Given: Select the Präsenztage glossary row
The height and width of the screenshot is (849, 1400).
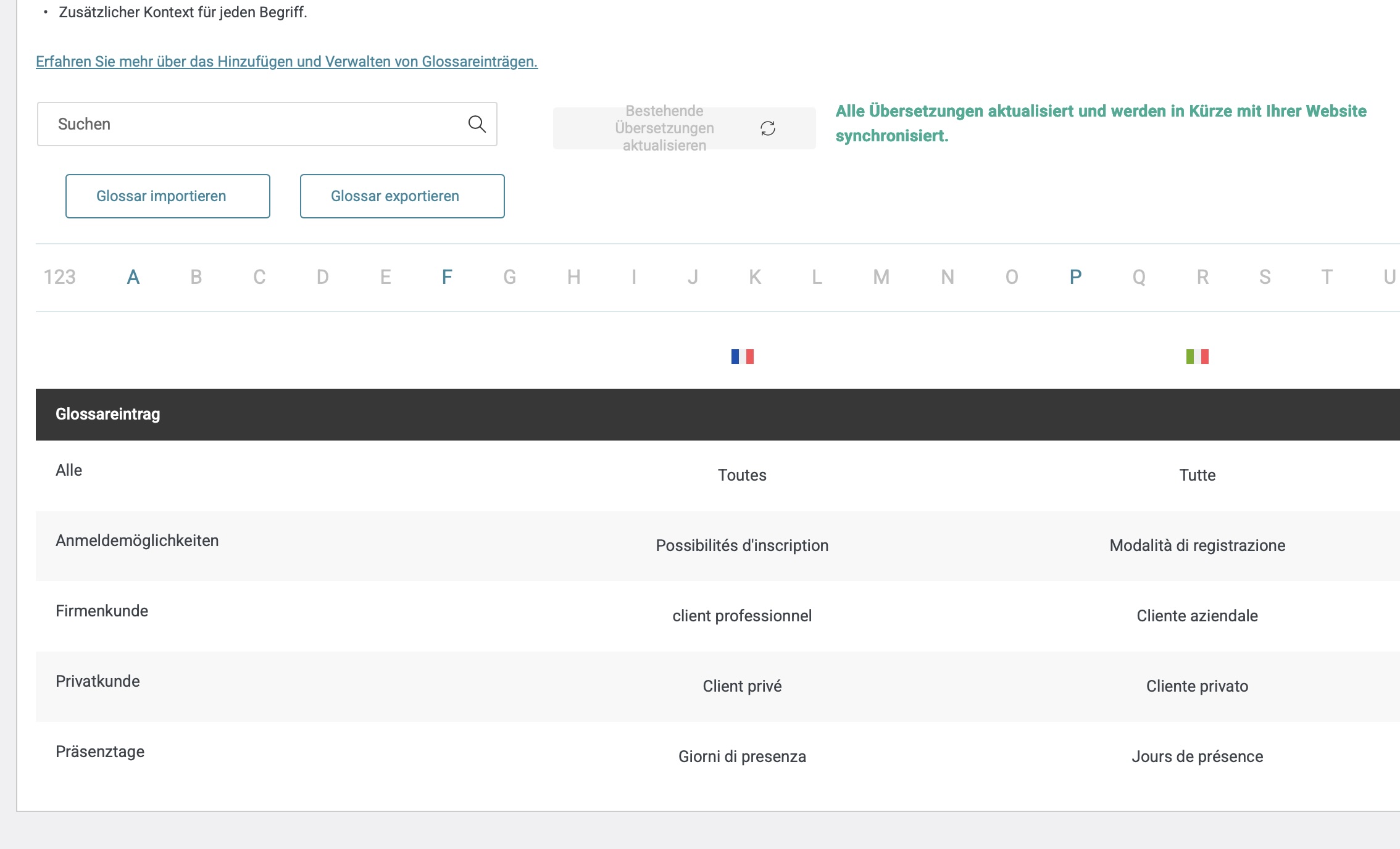Looking at the screenshot, I should (100, 752).
